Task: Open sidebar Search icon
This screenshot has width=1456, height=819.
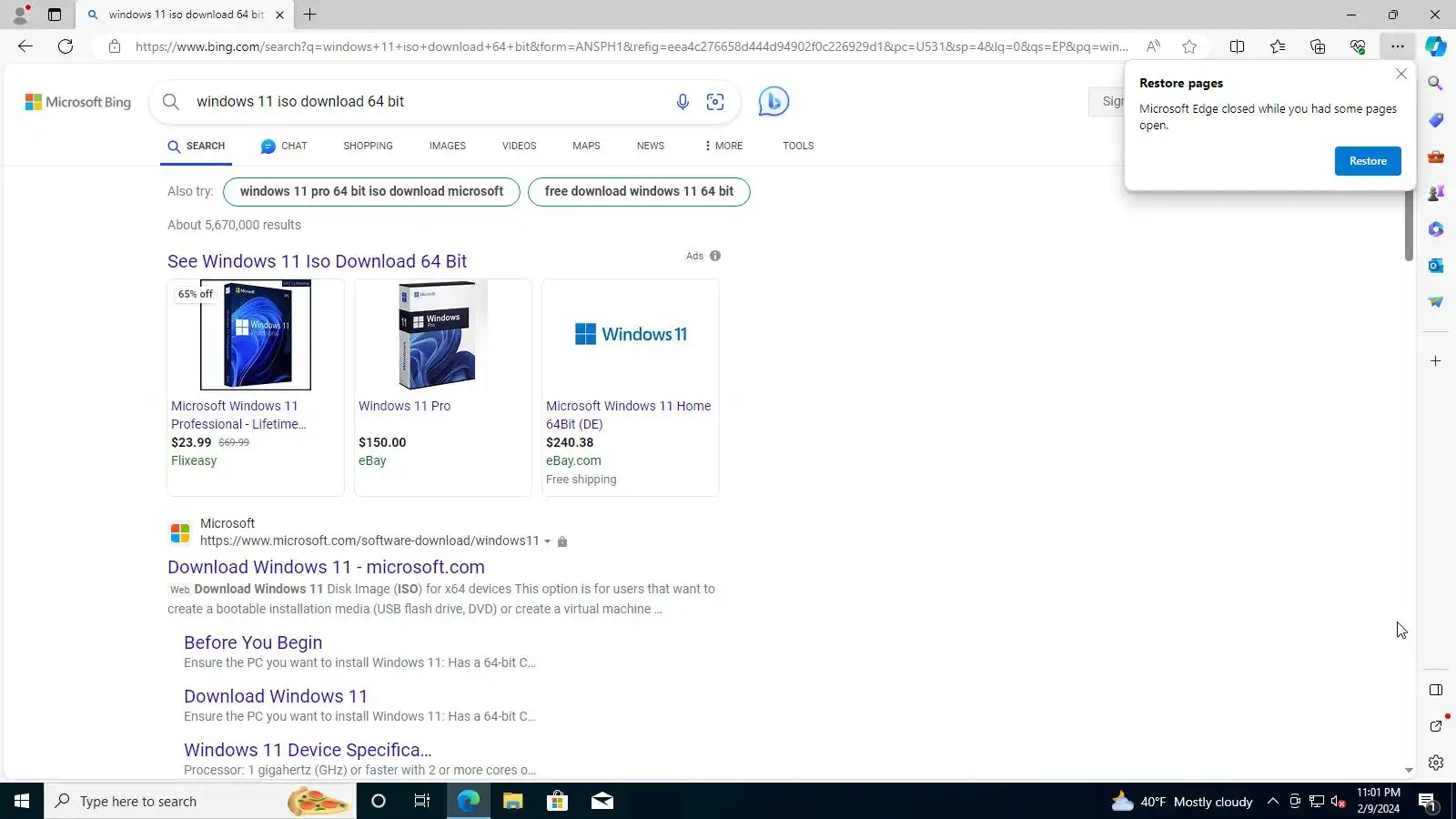Action: point(1435,84)
